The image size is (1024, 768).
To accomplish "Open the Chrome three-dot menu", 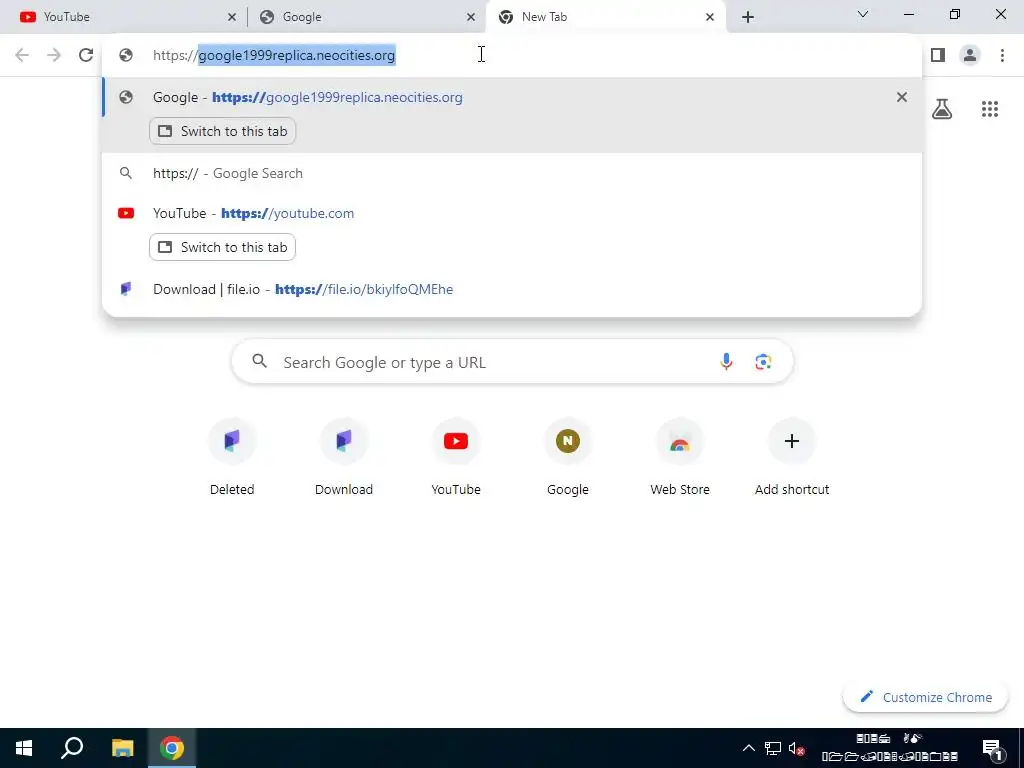I will pos(1002,55).
